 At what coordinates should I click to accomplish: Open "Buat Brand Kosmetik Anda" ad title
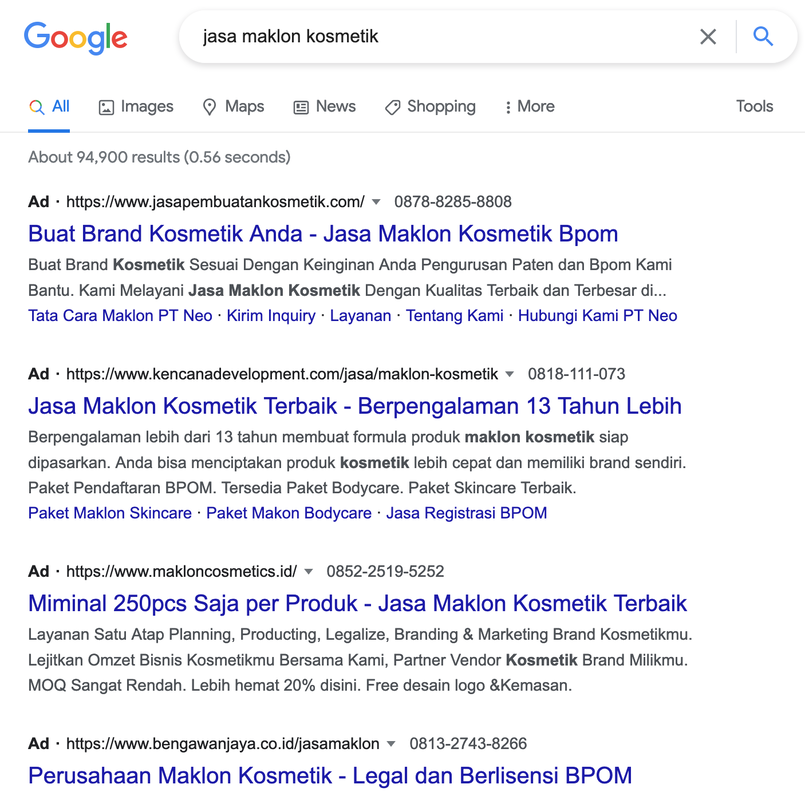[323, 234]
